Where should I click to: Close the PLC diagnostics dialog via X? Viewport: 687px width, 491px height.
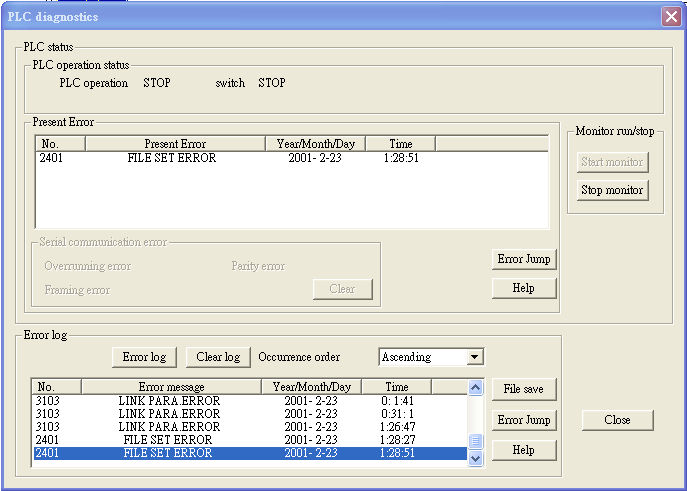click(670, 16)
